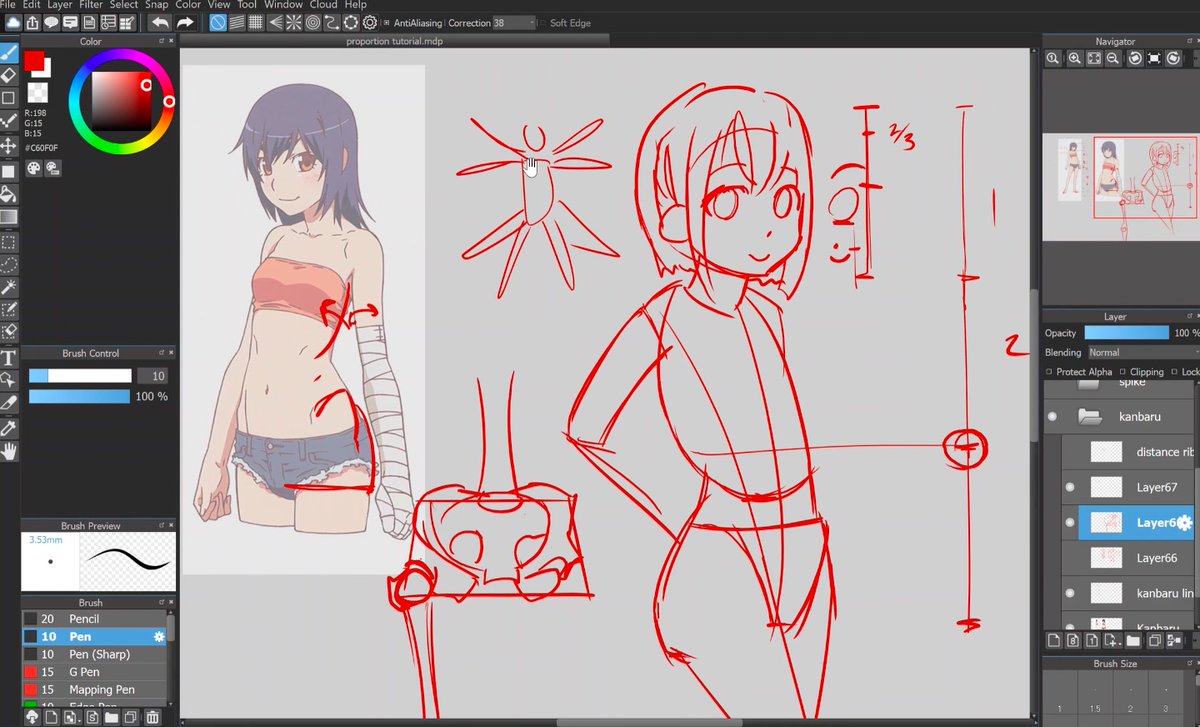Open the Layer menu

(59, 5)
